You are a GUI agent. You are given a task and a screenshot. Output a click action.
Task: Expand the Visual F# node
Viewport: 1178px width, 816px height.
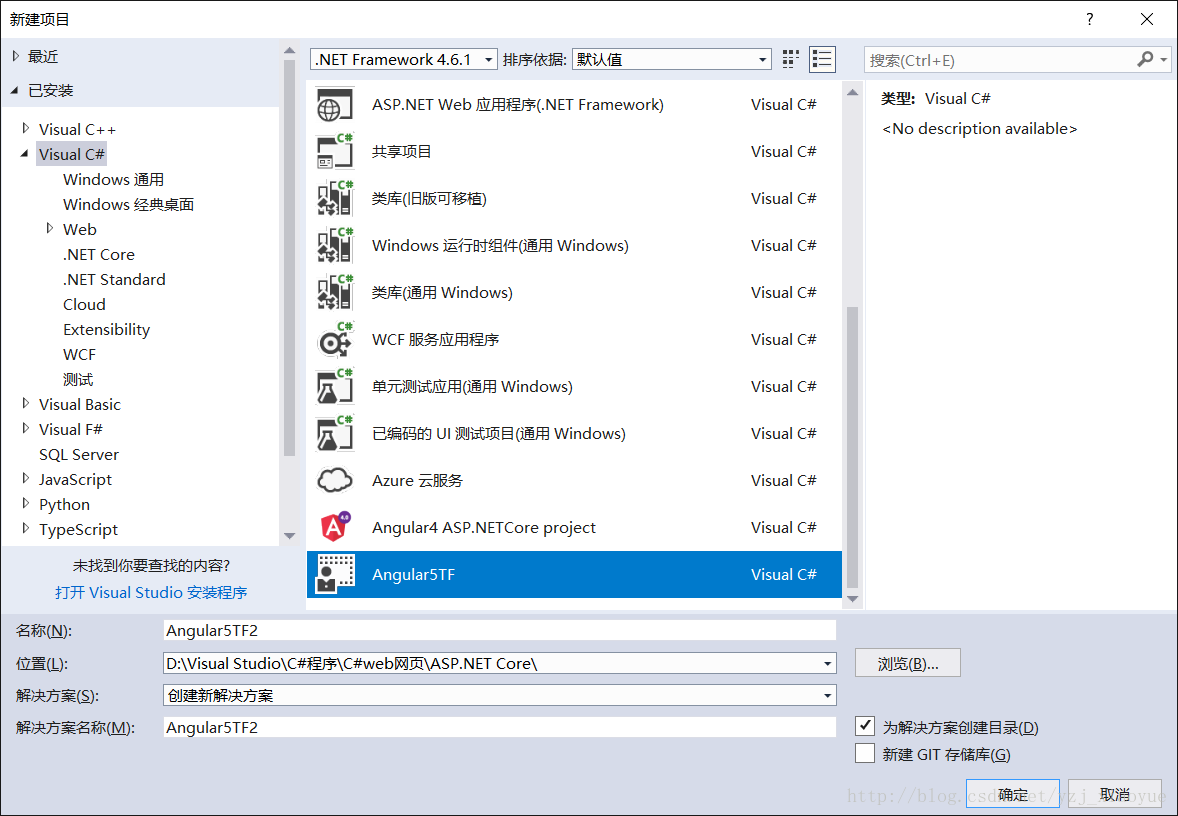26,428
